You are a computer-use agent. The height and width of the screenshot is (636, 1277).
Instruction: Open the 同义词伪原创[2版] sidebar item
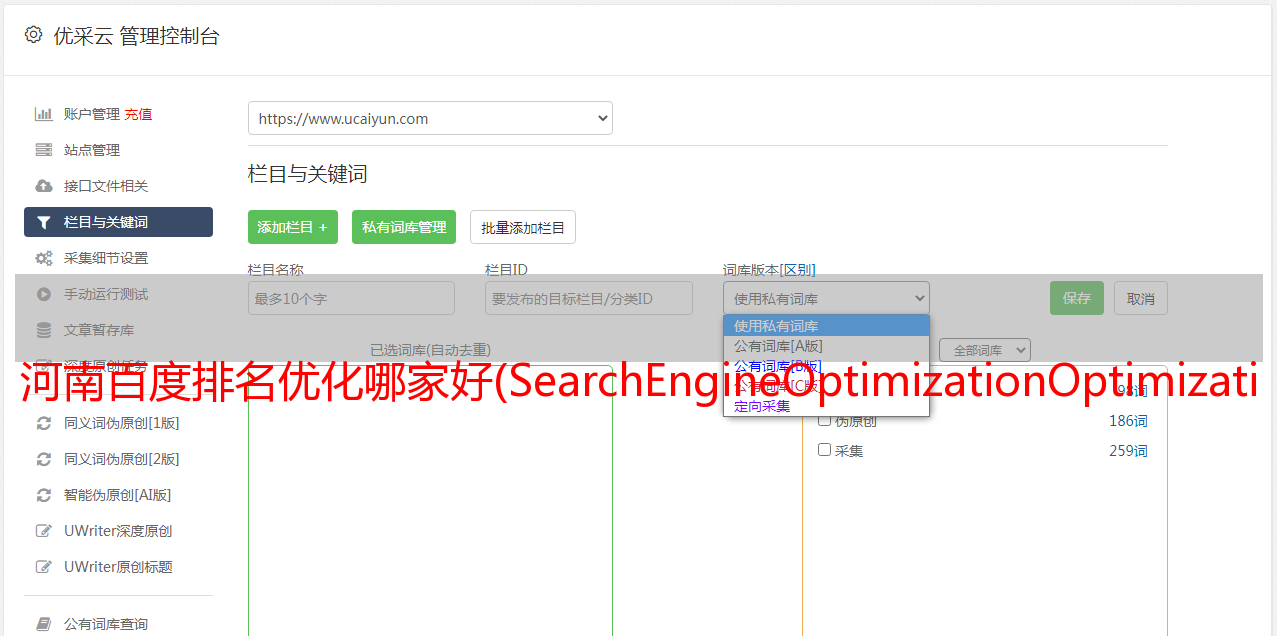118,459
